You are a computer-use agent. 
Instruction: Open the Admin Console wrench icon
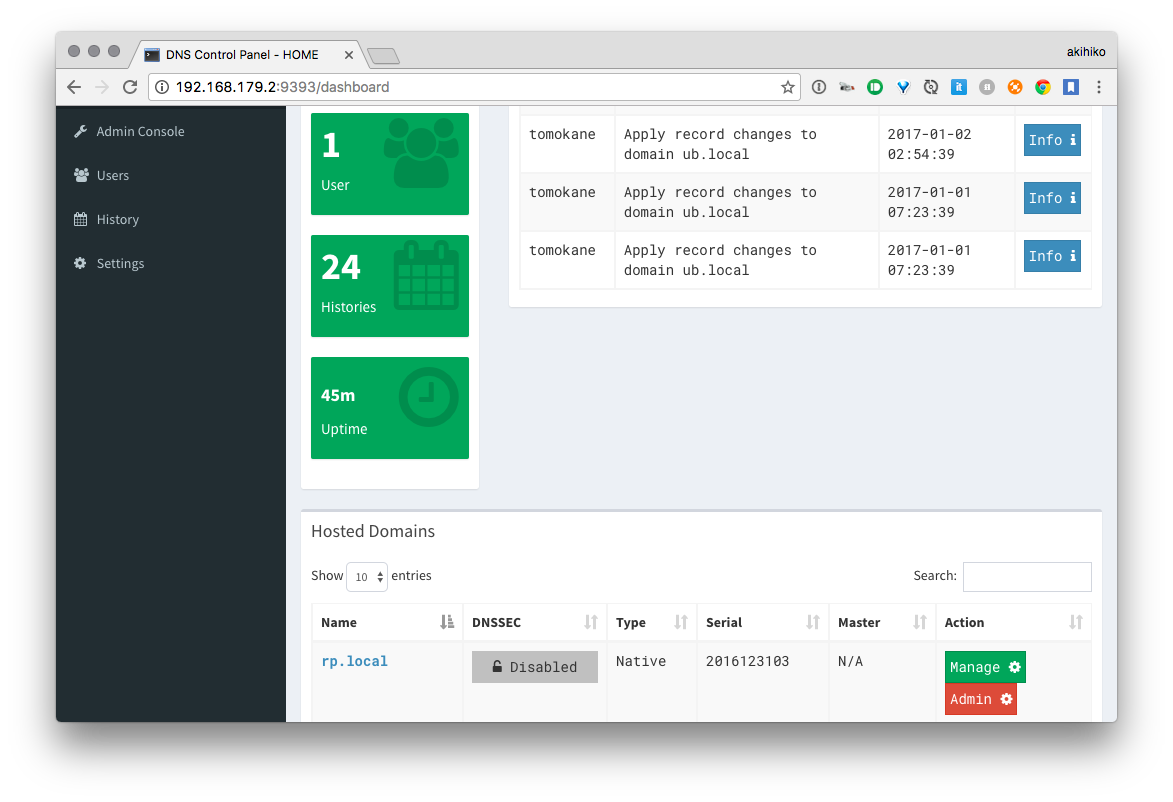tap(79, 131)
